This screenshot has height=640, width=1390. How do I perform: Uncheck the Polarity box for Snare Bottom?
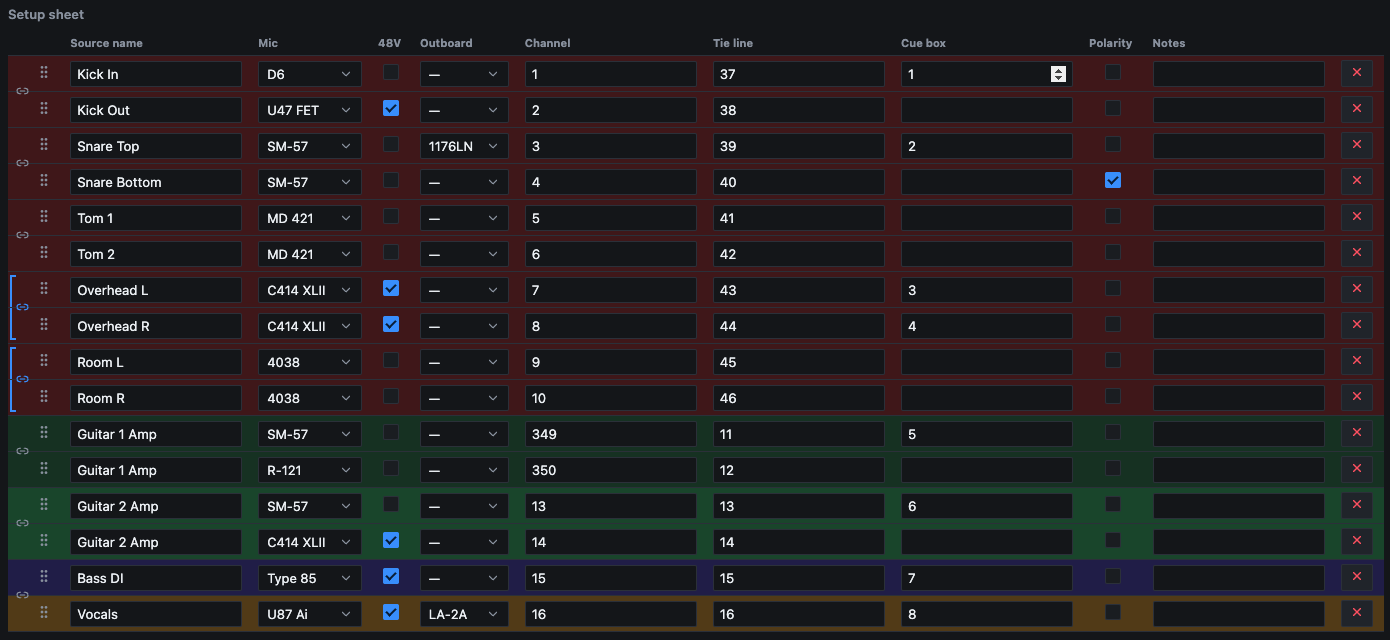(1113, 180)
